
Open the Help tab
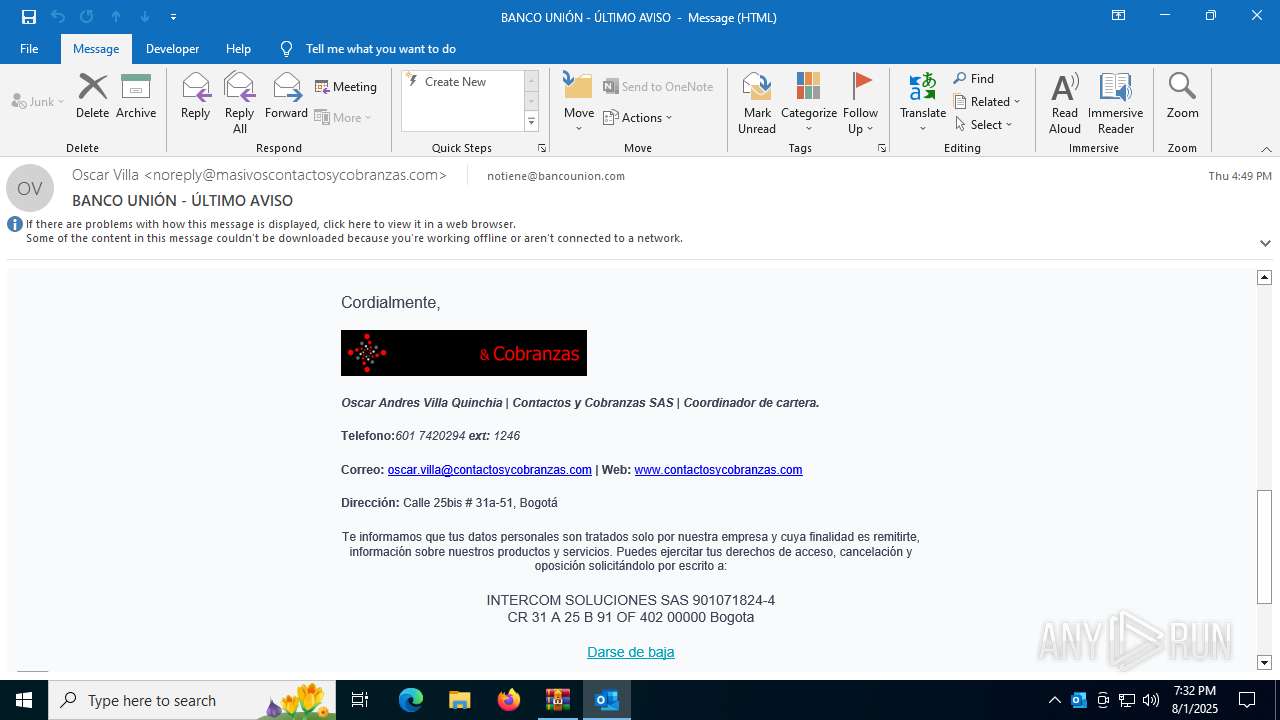pyautogui.click(x=238, y=48)
